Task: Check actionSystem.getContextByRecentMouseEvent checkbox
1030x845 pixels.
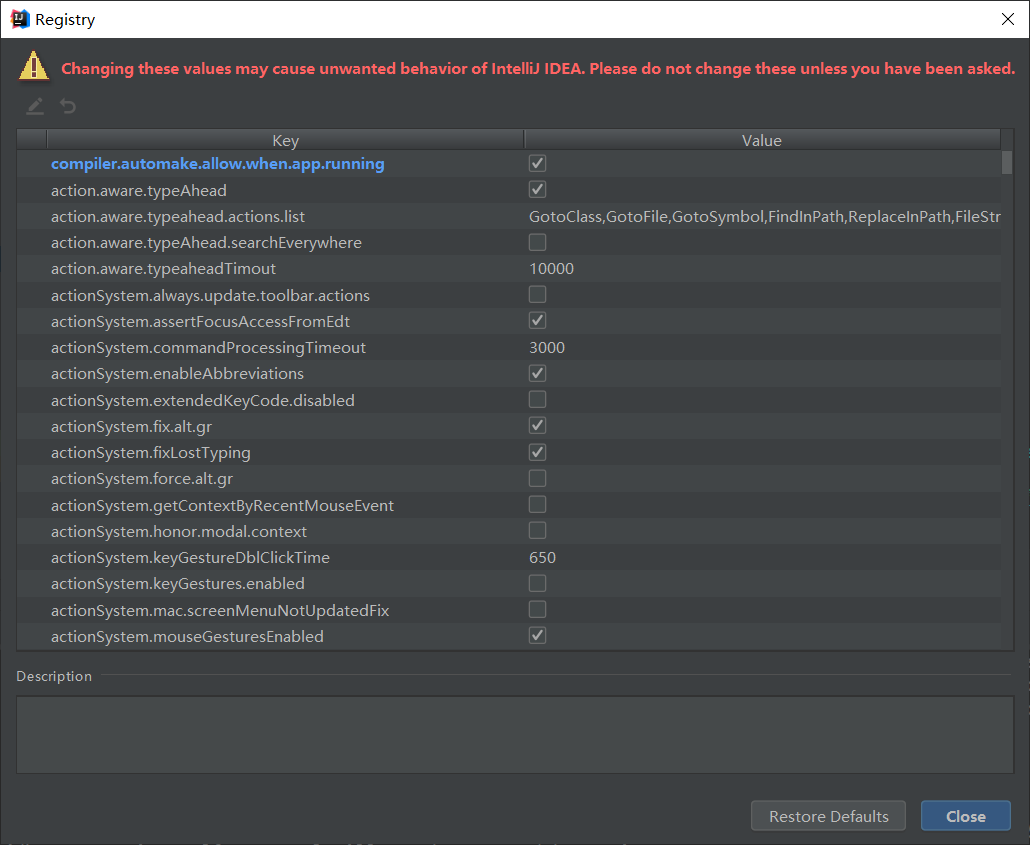Action: tap(537, 505)
